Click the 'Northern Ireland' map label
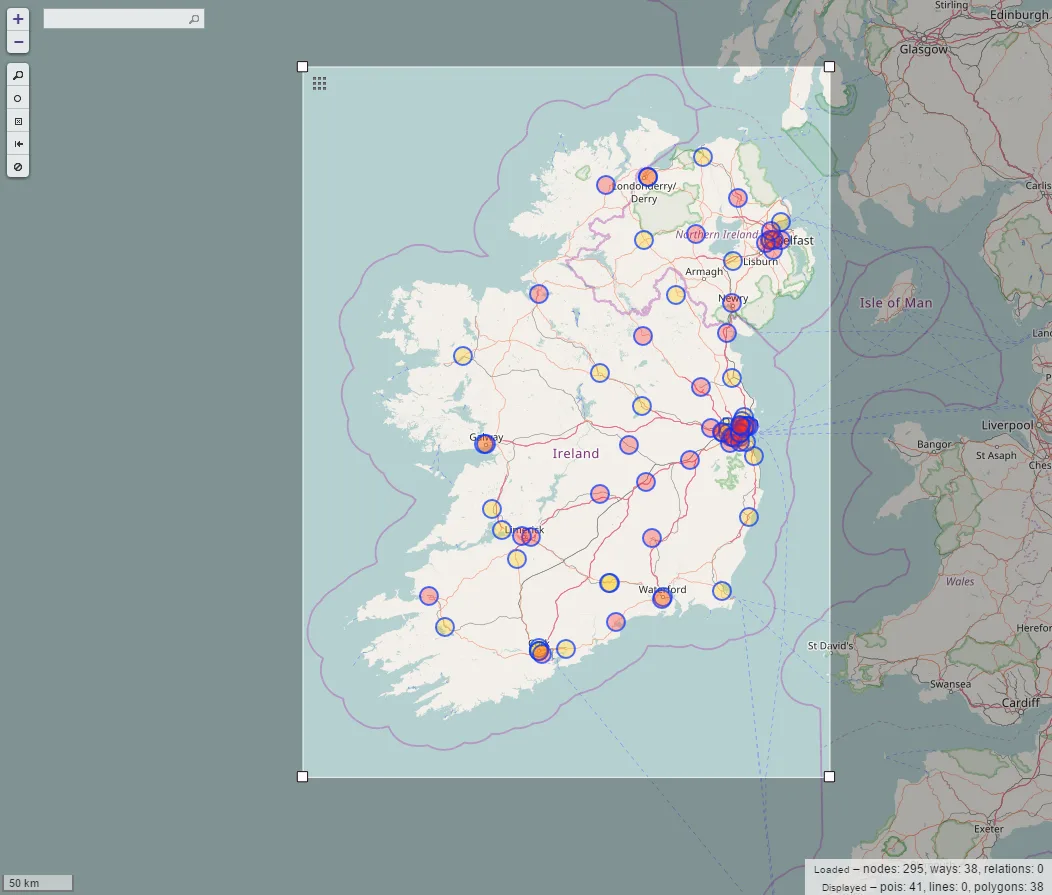1052x895 pixels. click(x=717, y=234)
